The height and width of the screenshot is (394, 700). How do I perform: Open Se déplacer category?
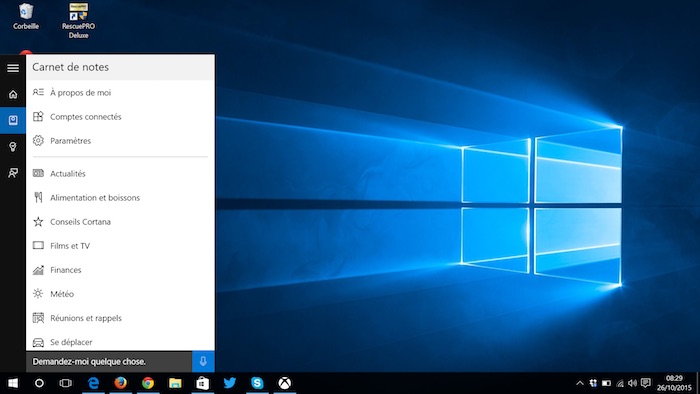pos(121,342)
